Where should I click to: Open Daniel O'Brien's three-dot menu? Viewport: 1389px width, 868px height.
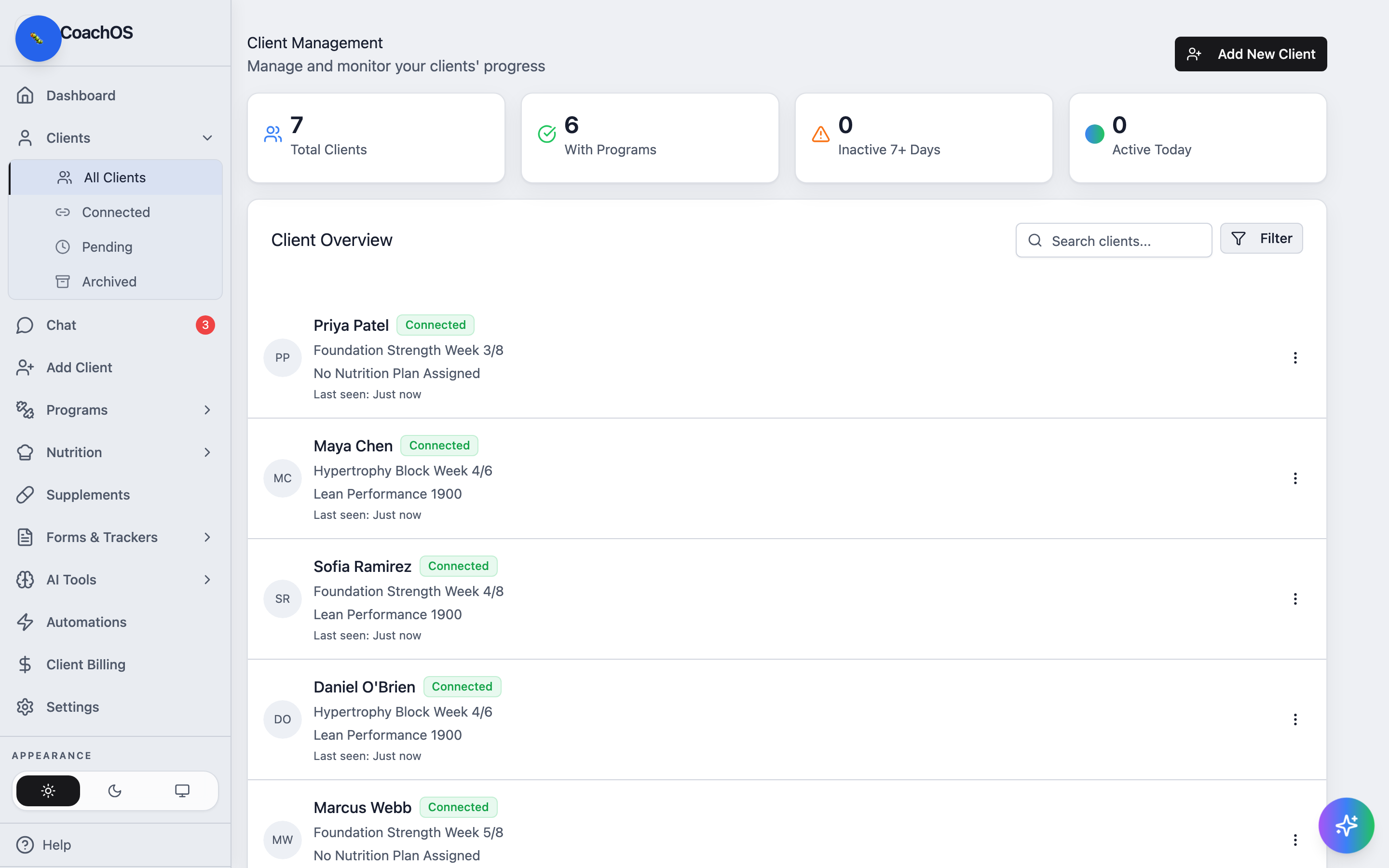[1295, 719]
